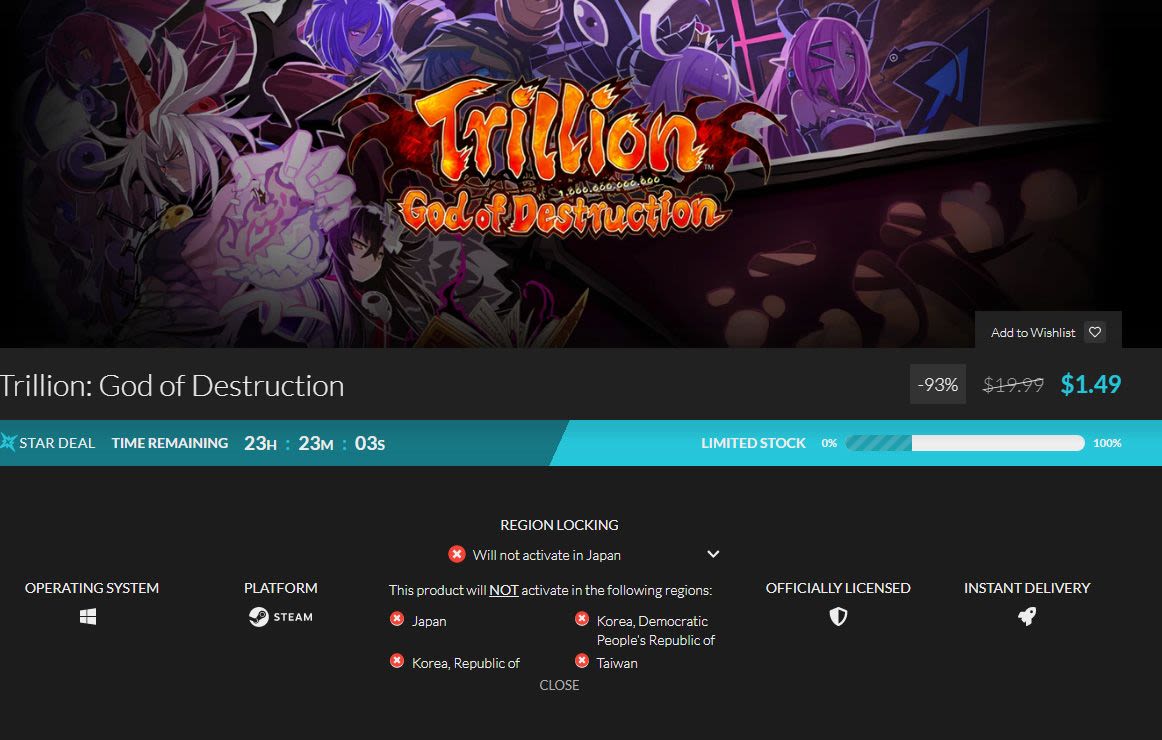1162x740 pixels.
Task: Click the Trillion: God of Destruction title
Action: [172, 386]
